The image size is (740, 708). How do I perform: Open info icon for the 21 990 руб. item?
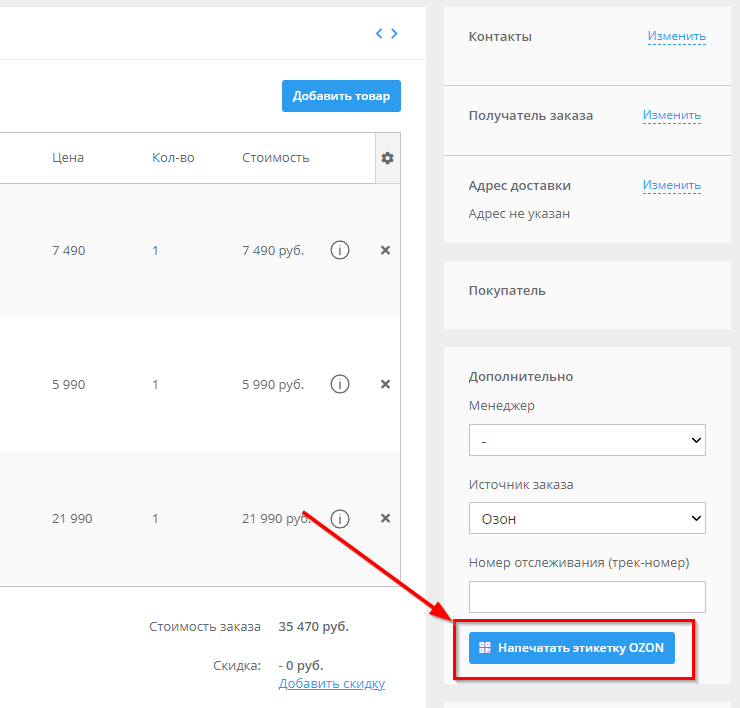pos(339,518)
